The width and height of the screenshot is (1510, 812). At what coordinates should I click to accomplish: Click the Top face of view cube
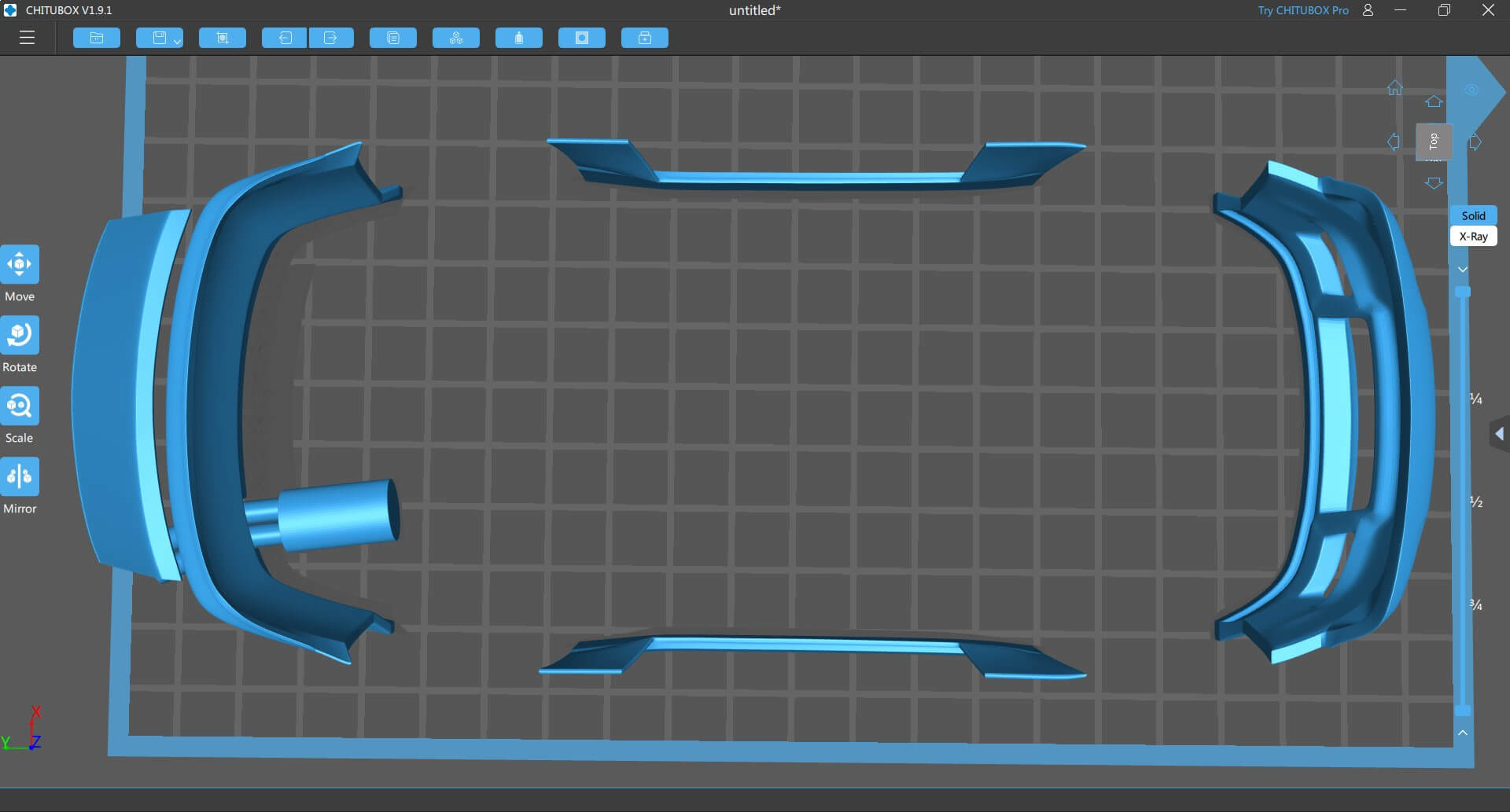[1434, 141]
